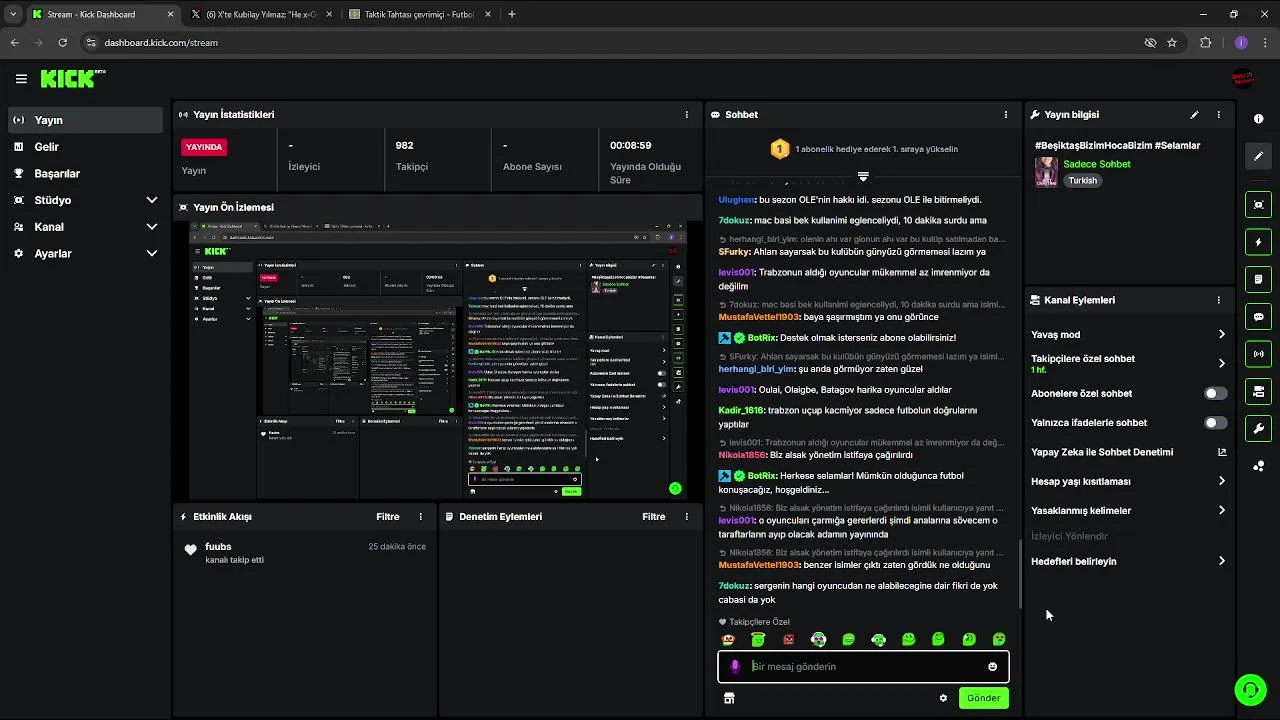Viewport: 1280px width, 720px height.
Task: Open a new browser tab
Action: coord(512,14)
